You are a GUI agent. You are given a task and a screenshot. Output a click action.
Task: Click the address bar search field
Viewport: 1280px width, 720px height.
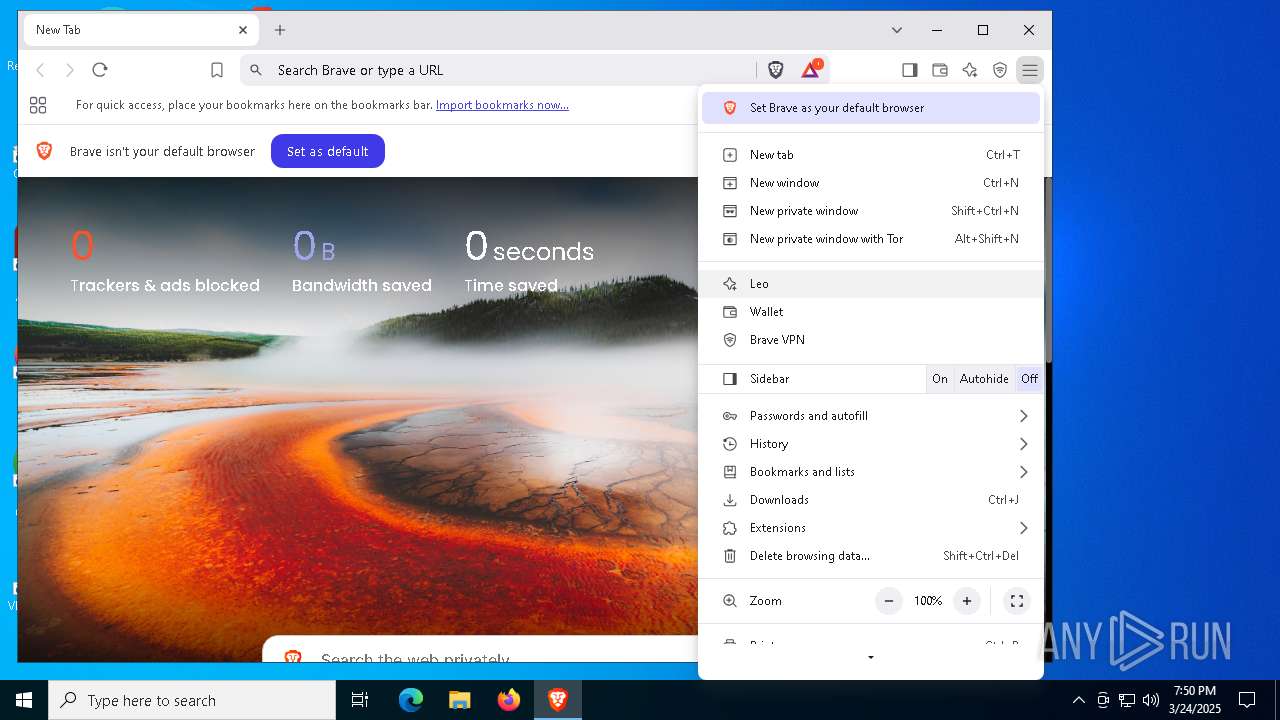point(498,70)
